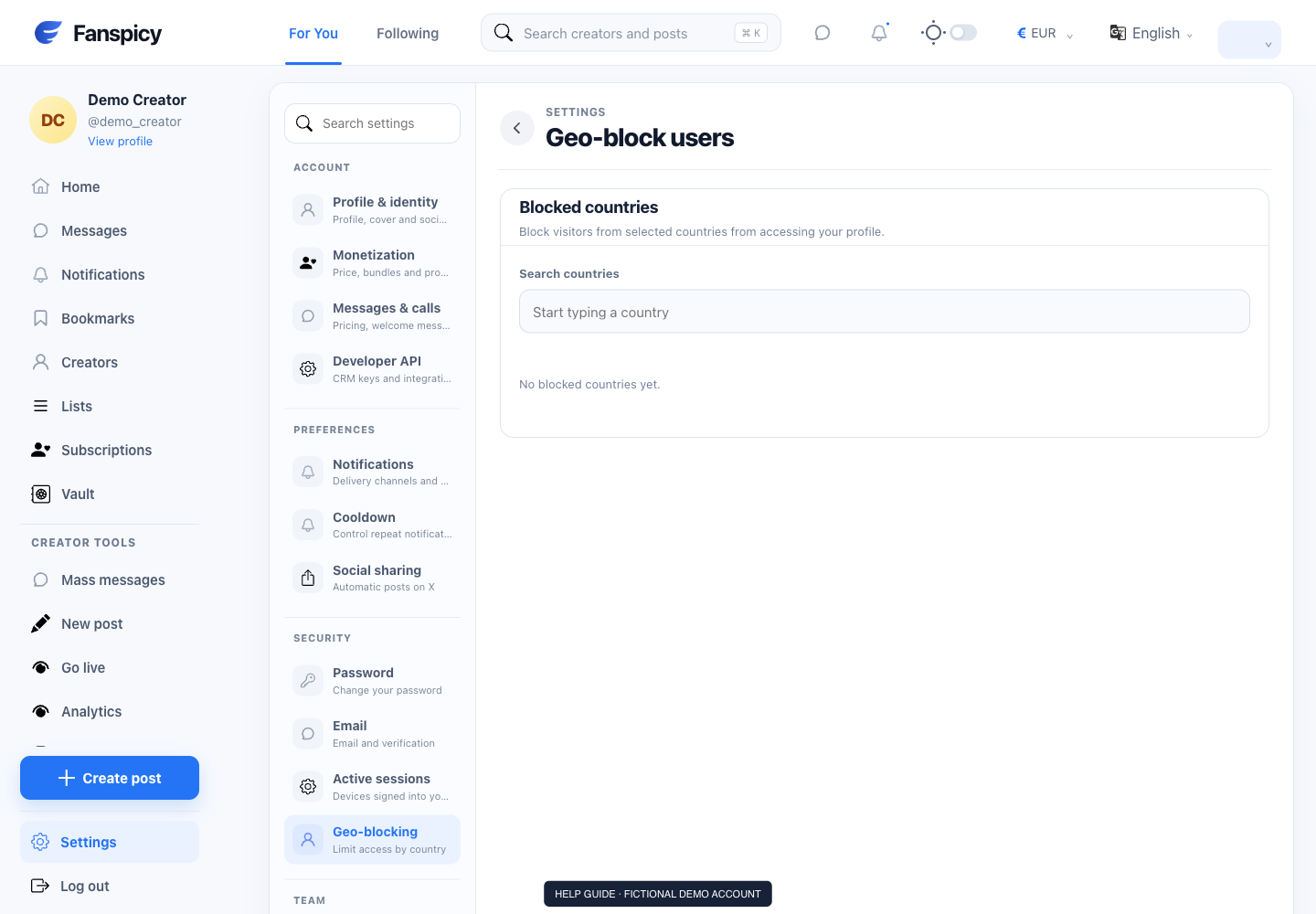Screen dimensions: 1316x914
Task: Open Profile & identity settings
Action: click(372, 209)
